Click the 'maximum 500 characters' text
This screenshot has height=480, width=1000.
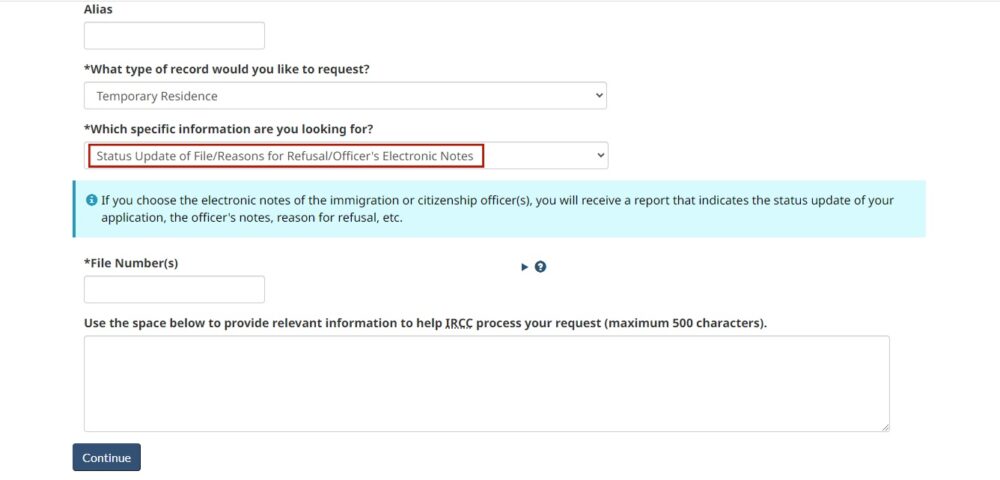(x=686, y=323)
